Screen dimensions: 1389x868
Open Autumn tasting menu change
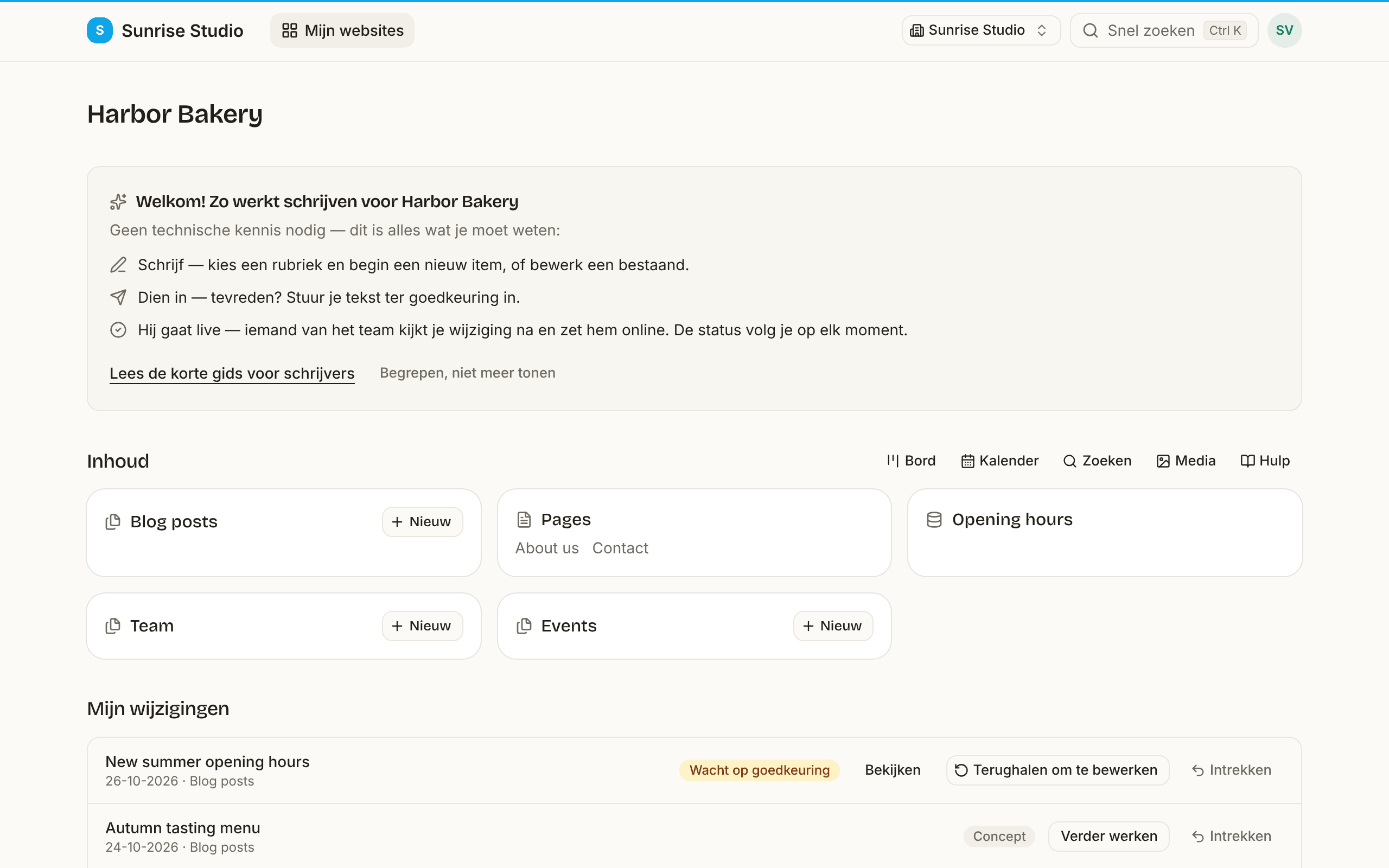coord(182,828)
